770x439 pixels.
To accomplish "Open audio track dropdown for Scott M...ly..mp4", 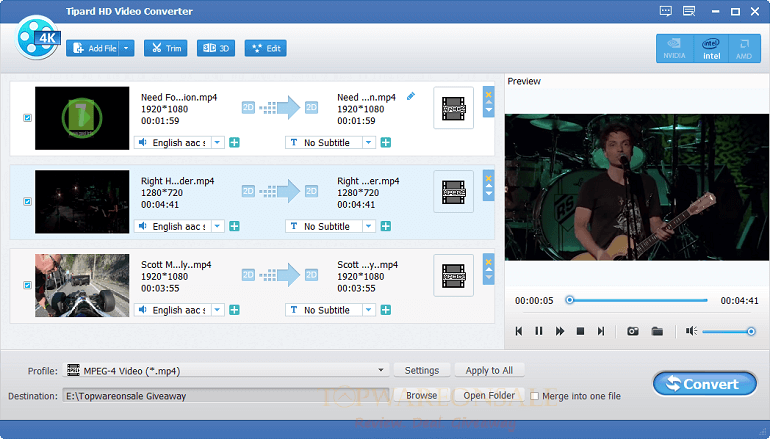I will [x=218, y=310].
